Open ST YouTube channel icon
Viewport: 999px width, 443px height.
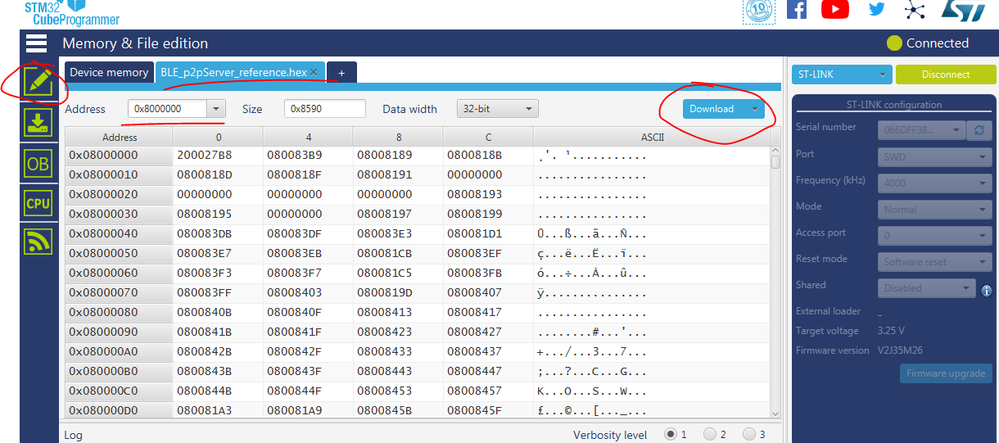(835, 8)
